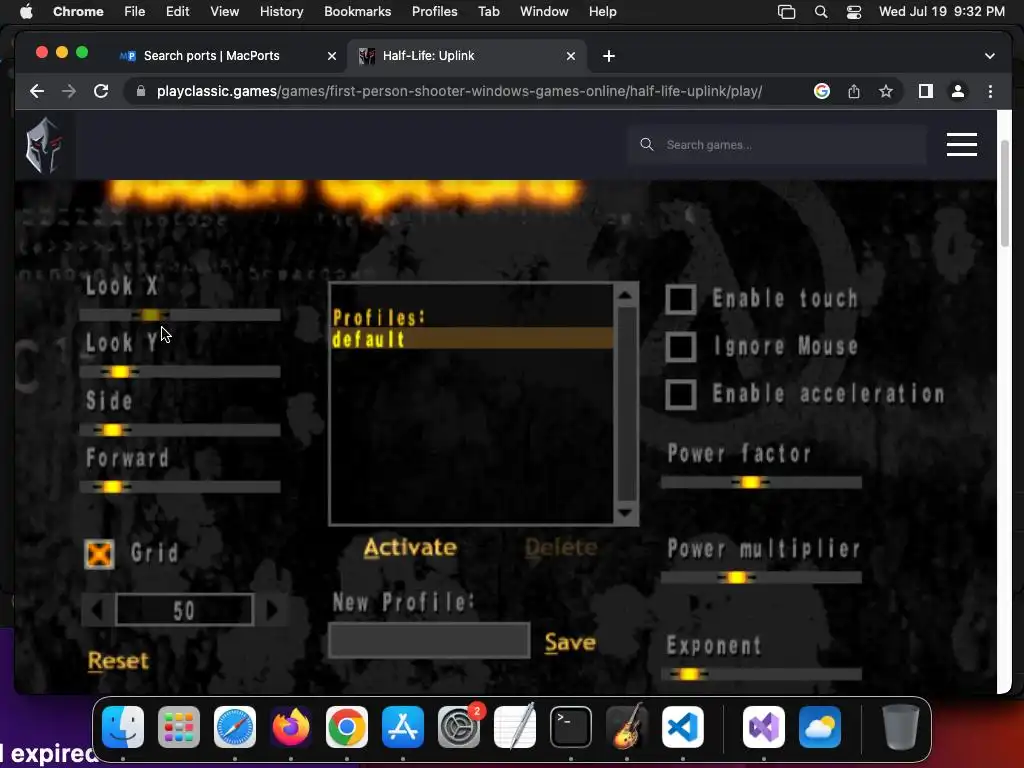View site information lock icon
This screenshot has height=768, width=1024.
click(140, 91)
